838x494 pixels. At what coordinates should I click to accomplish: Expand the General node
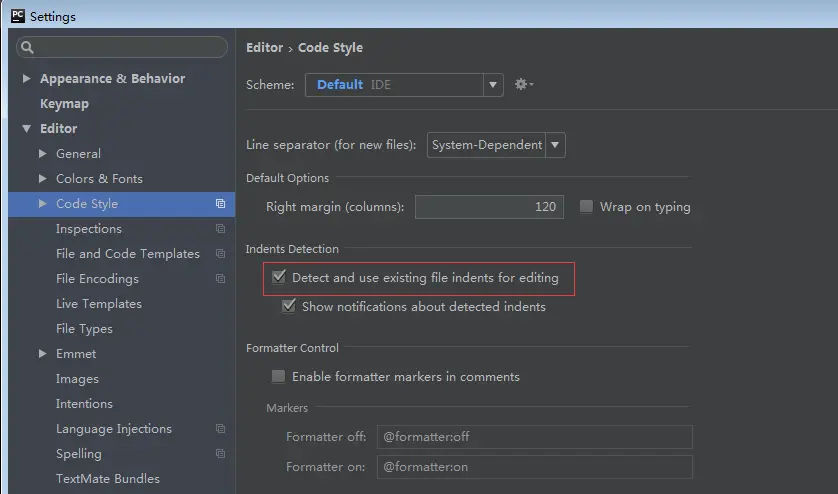(x=42, y=153)
